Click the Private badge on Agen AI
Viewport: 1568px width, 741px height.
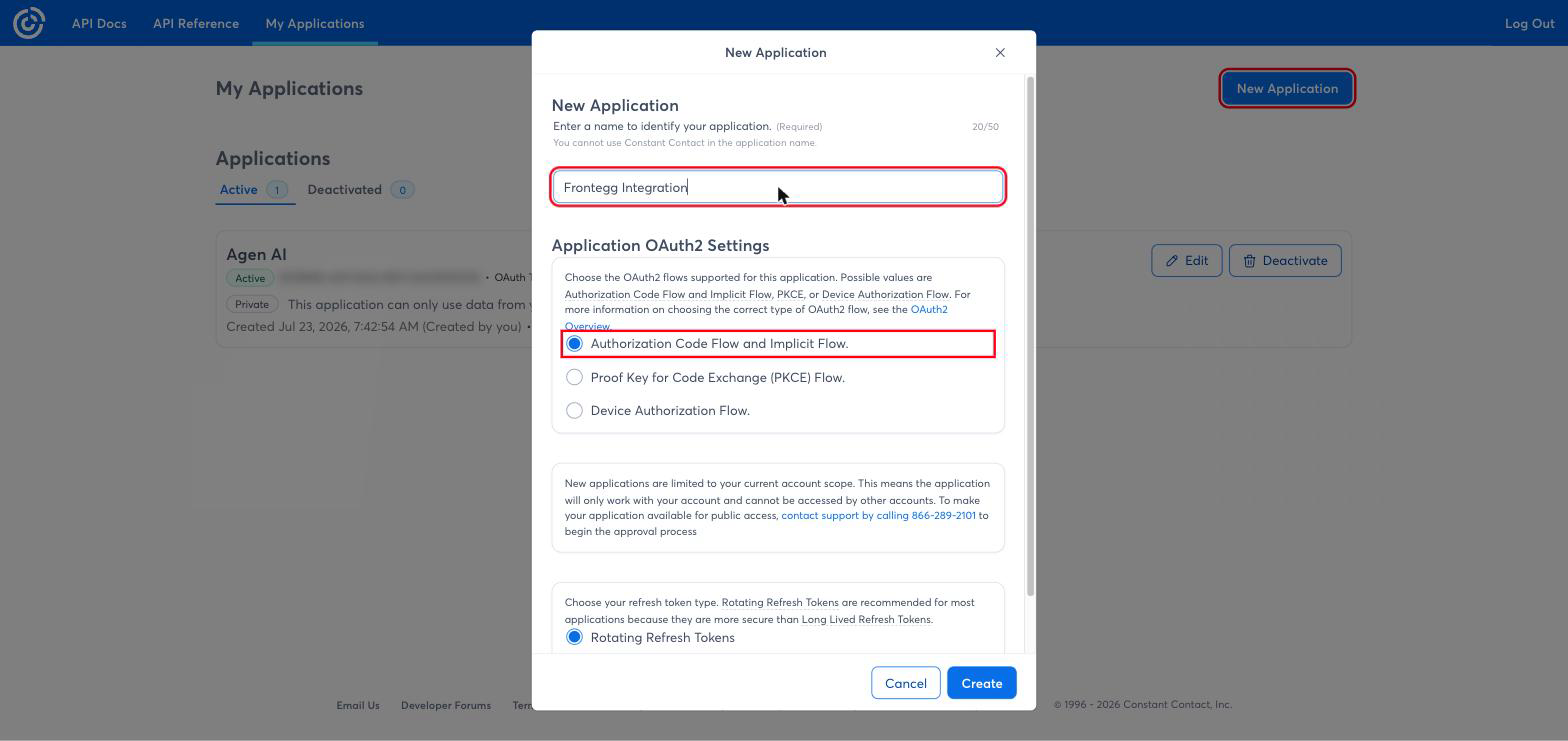252,304
